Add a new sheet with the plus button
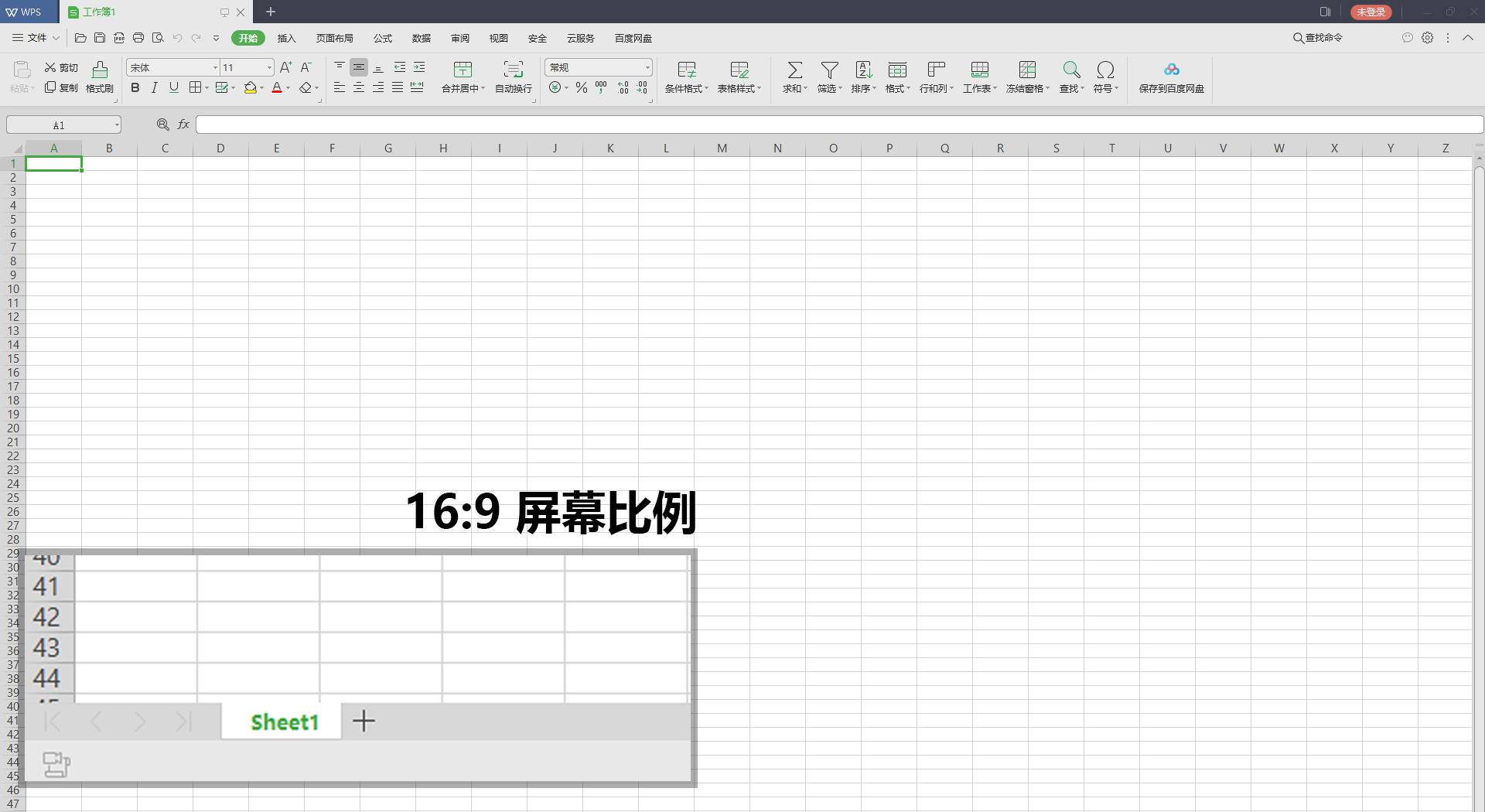Image resolution: width=1485 pixels, height=812 pixels. pyautogui.click(x=364, y=721)
